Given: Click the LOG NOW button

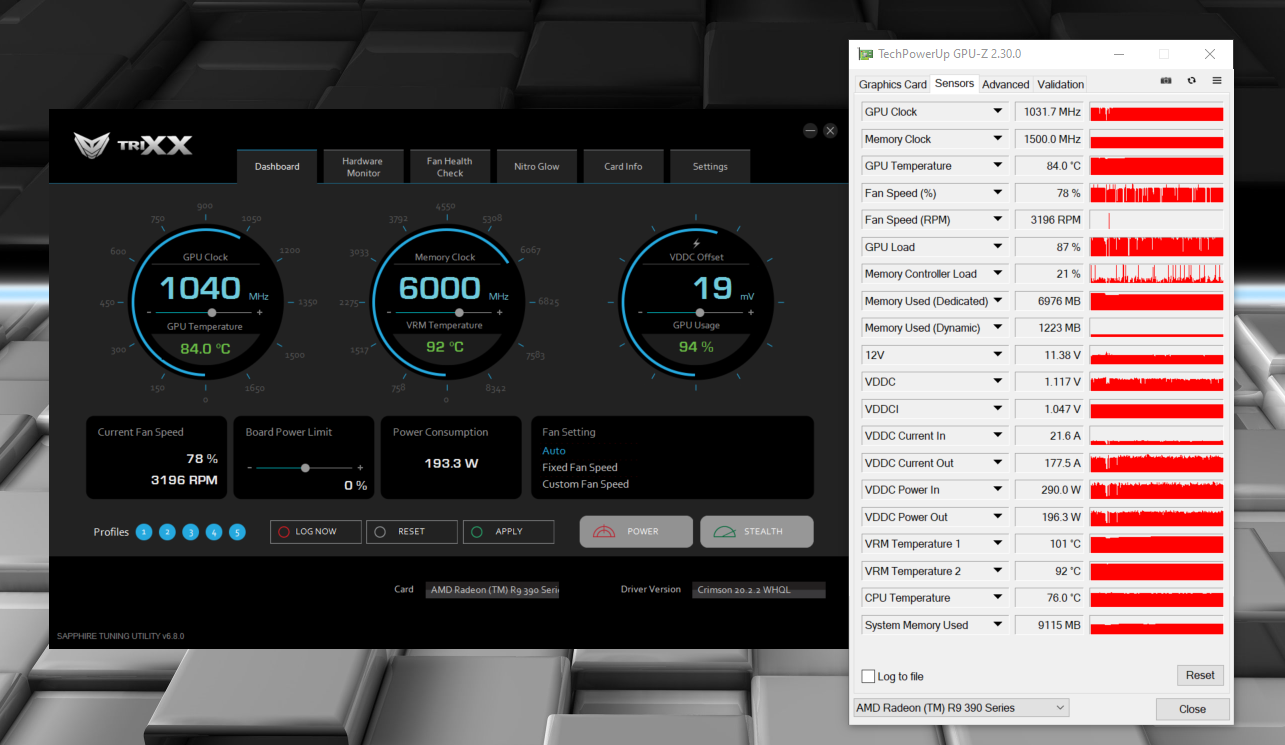Looking at the screenshot, I should click(x=316, y=532).
